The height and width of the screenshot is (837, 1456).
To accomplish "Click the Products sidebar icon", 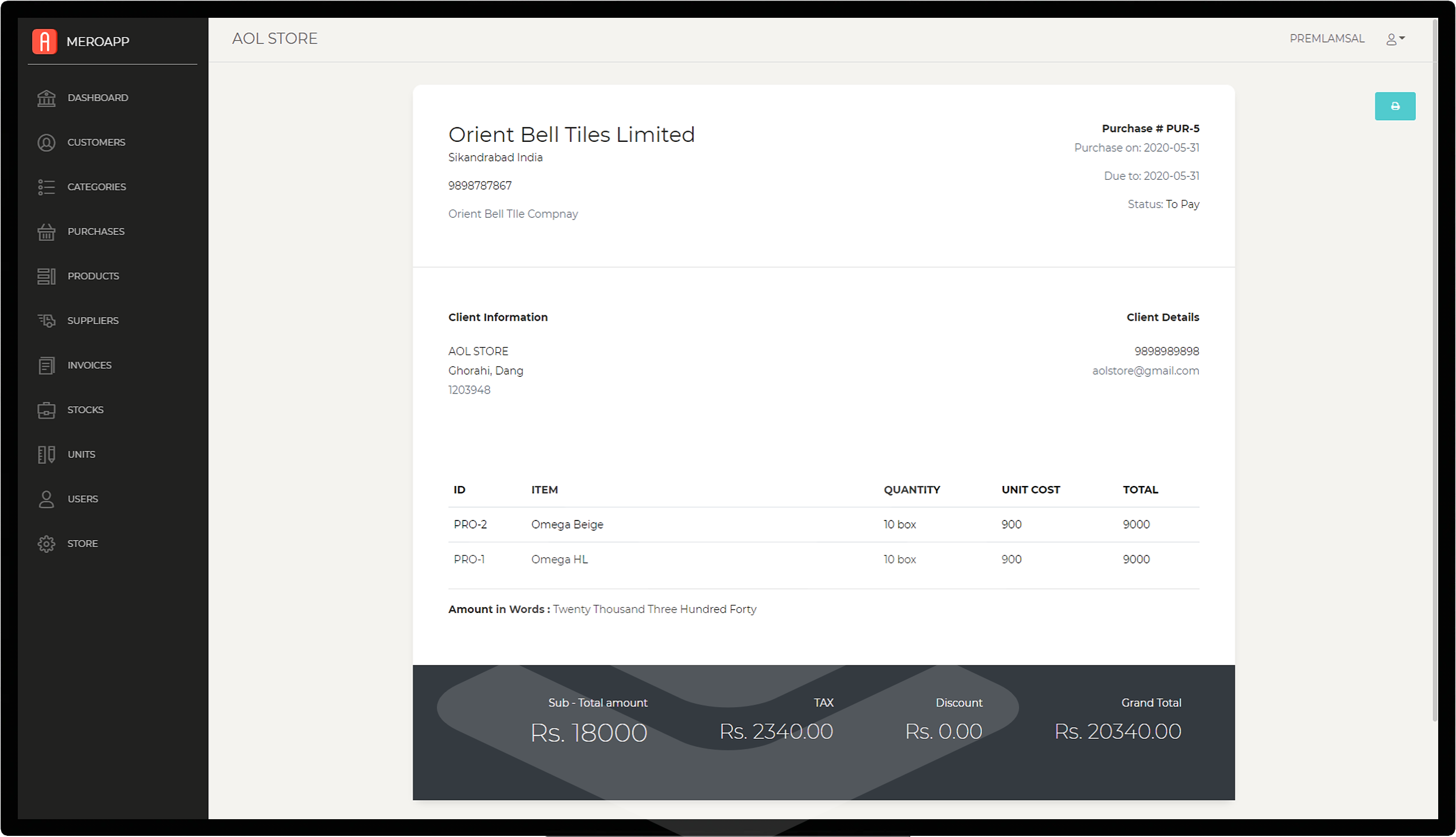I will click(47, 276).
